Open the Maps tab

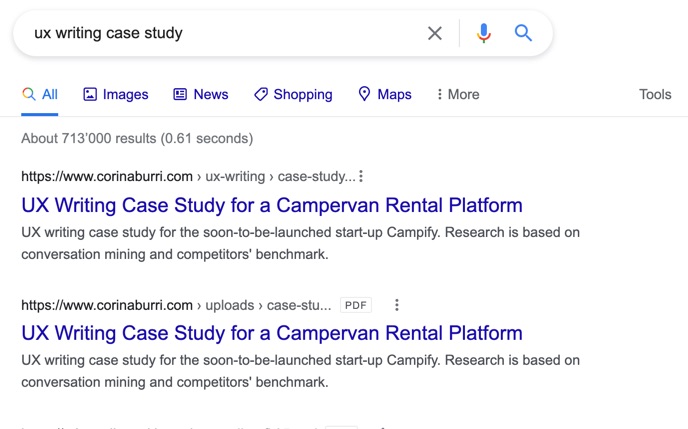pyautogui.click(x=385, y=94)
